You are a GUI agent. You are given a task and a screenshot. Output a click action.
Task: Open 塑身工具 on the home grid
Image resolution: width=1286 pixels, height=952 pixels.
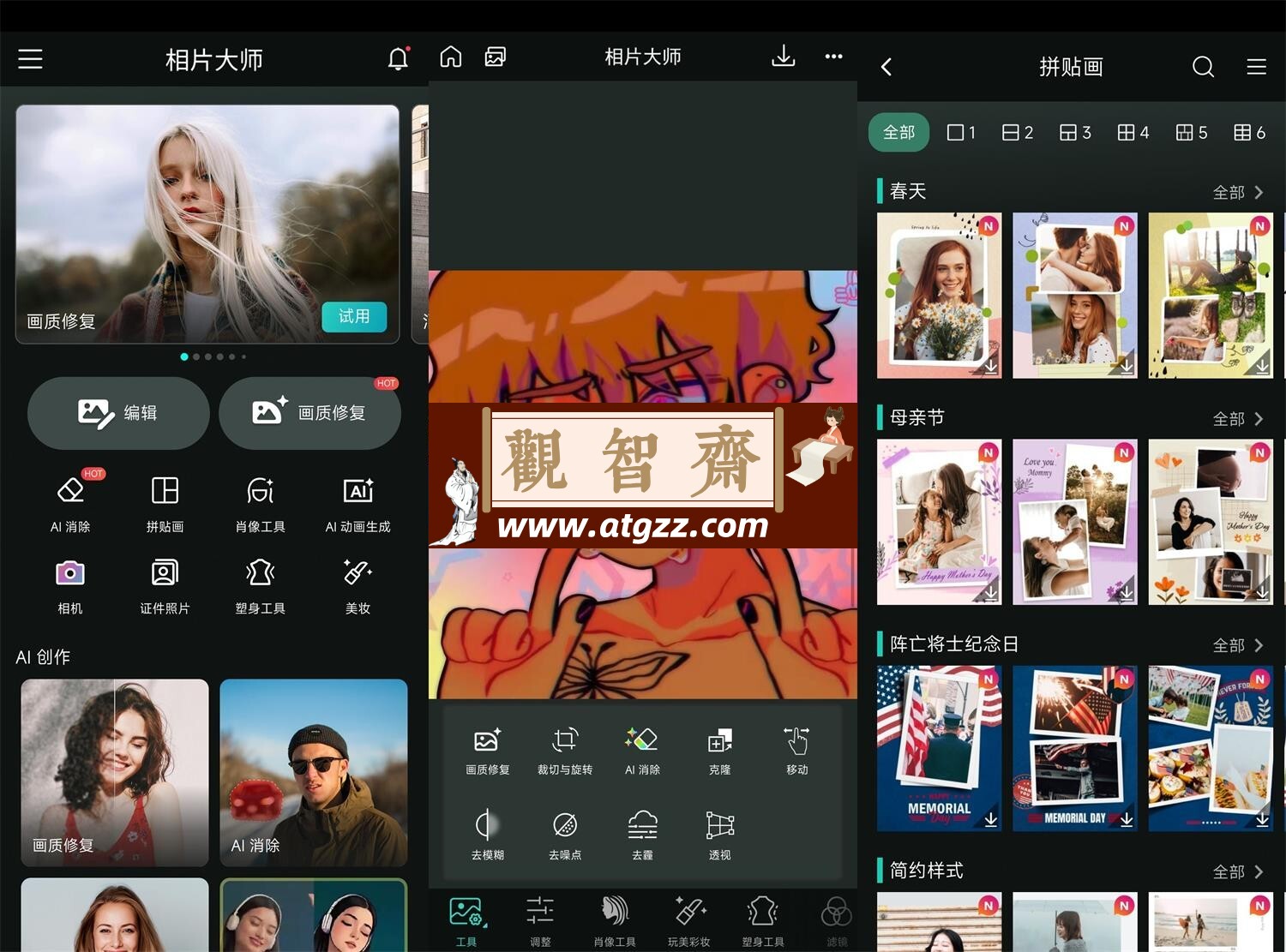(x=261, y=586)
